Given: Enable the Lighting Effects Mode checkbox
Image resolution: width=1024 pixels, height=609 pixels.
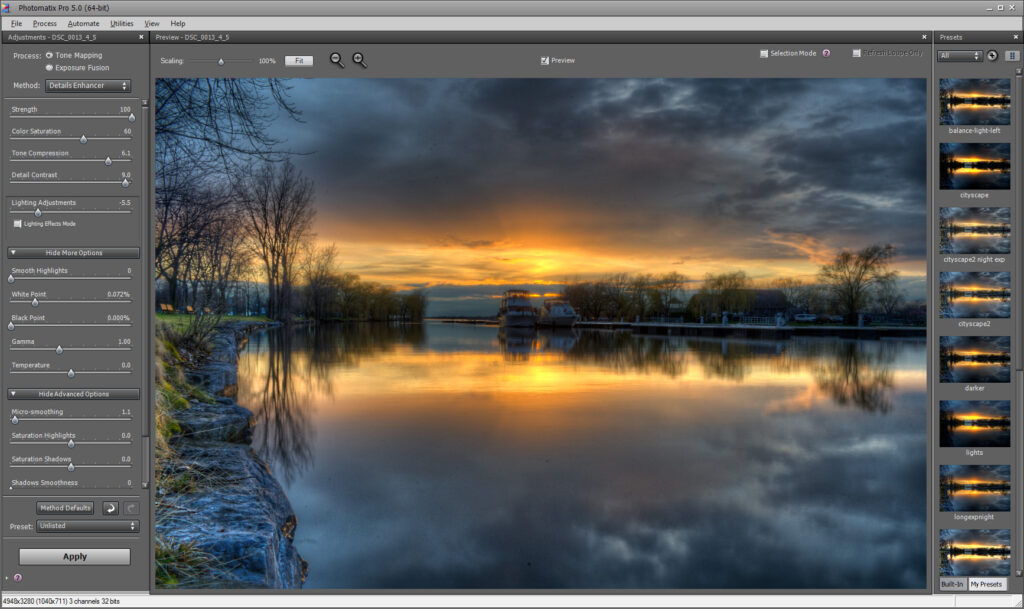Looking at the screenshot, I should pos(17,224).
